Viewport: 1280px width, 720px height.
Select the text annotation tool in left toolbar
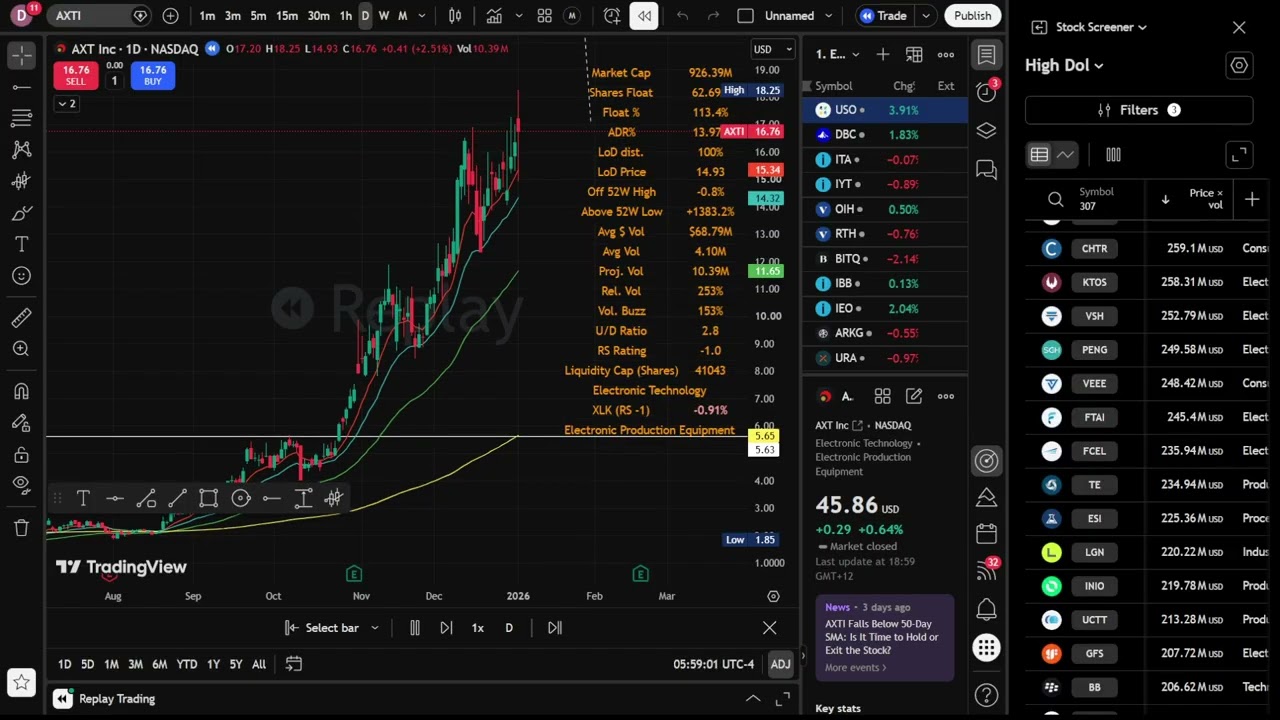[21, 244]
